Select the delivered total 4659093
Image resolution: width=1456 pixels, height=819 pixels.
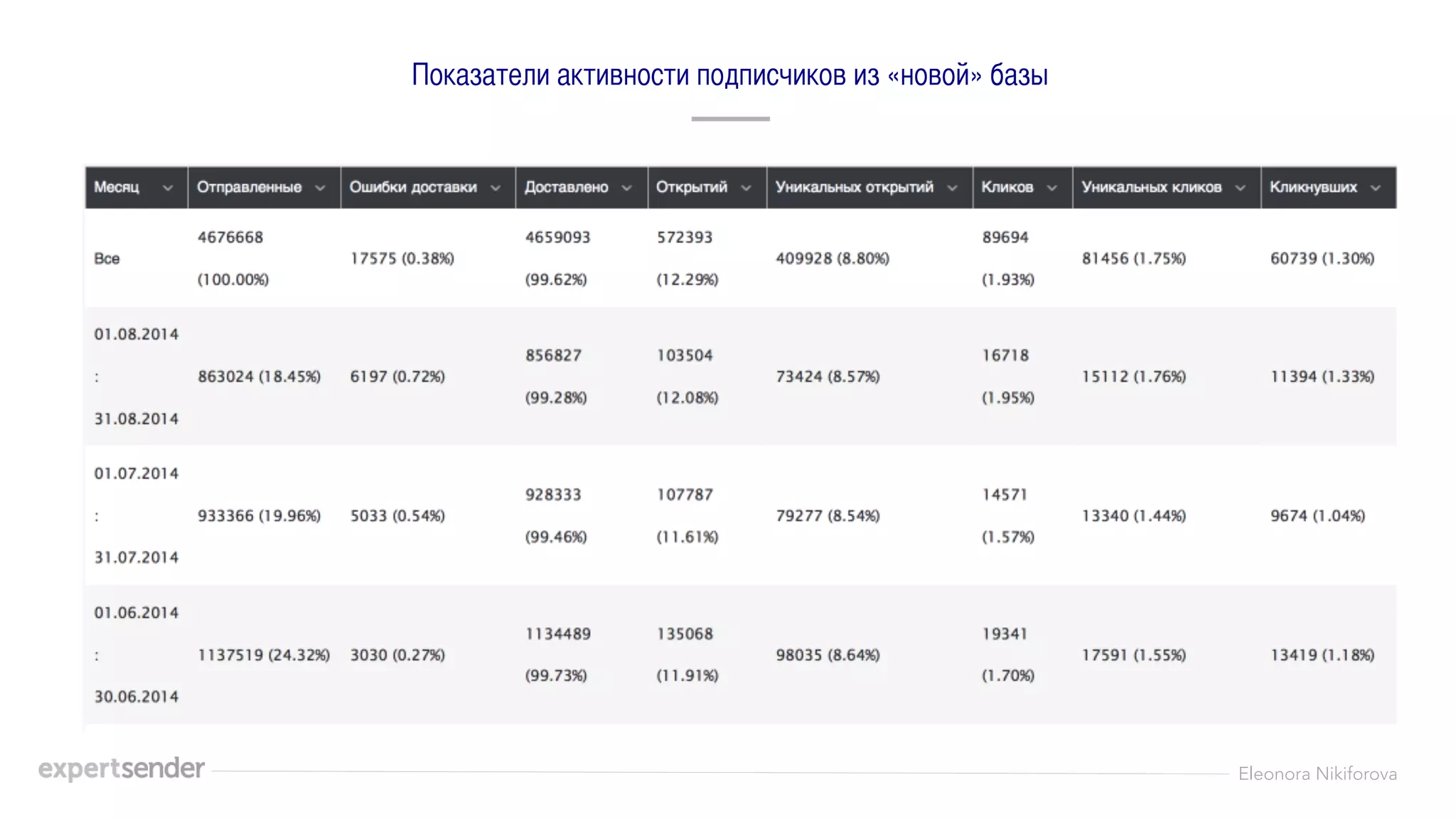point(558,237)
